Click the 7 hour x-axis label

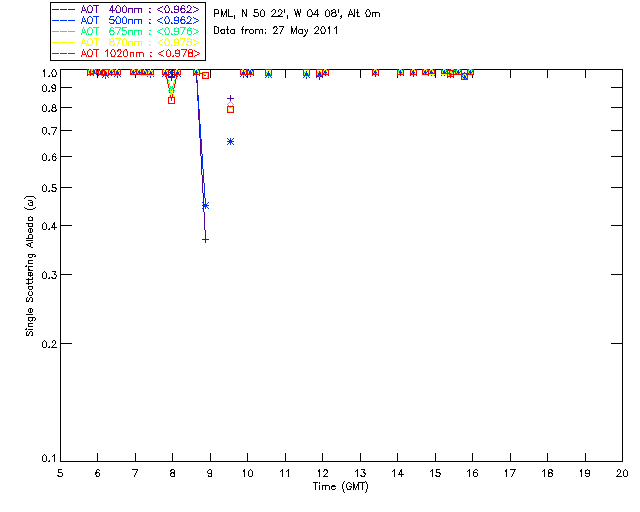[x=135, y=473]
